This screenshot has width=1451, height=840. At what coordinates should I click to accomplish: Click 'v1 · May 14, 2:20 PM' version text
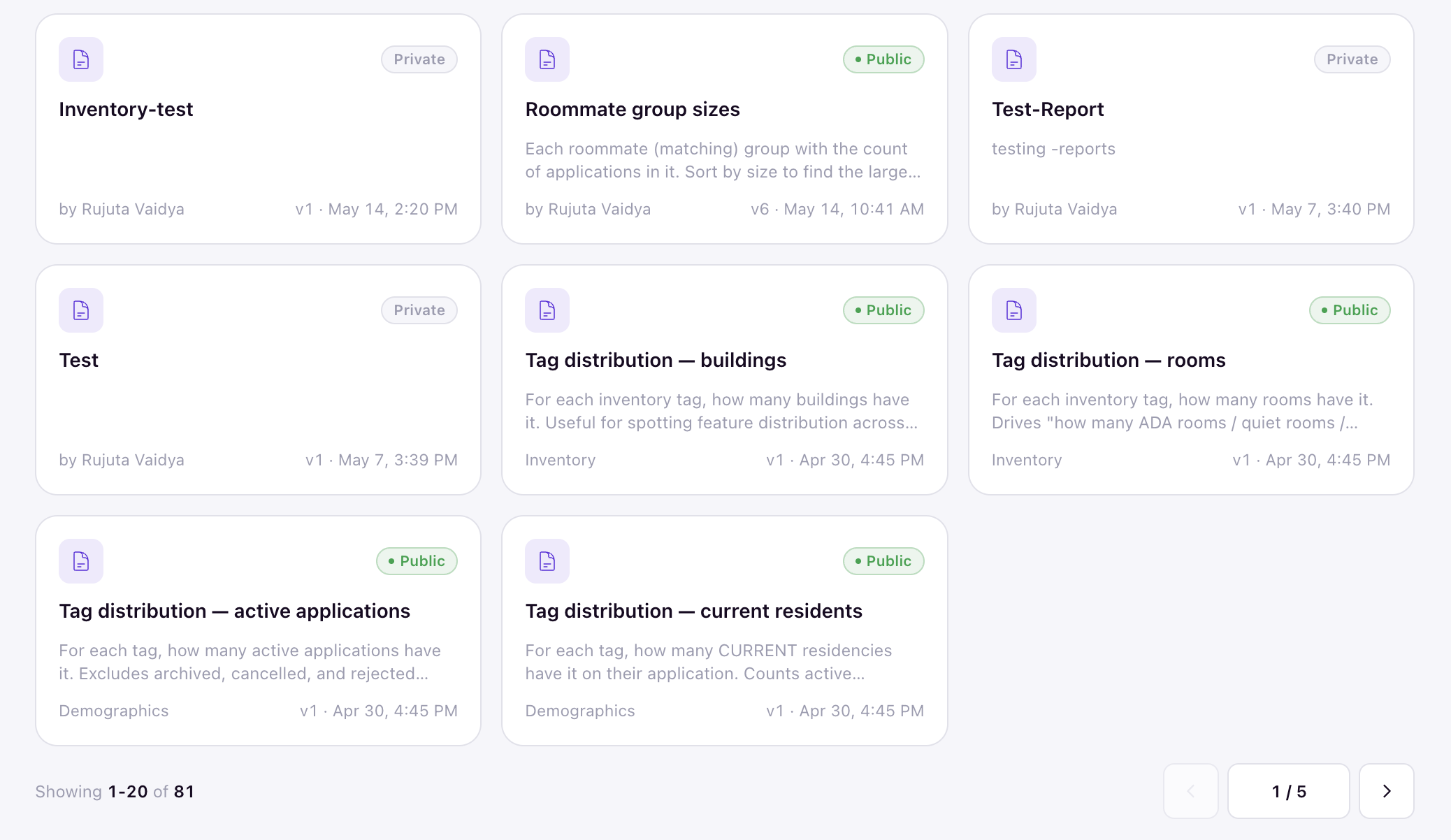(376, 209)
